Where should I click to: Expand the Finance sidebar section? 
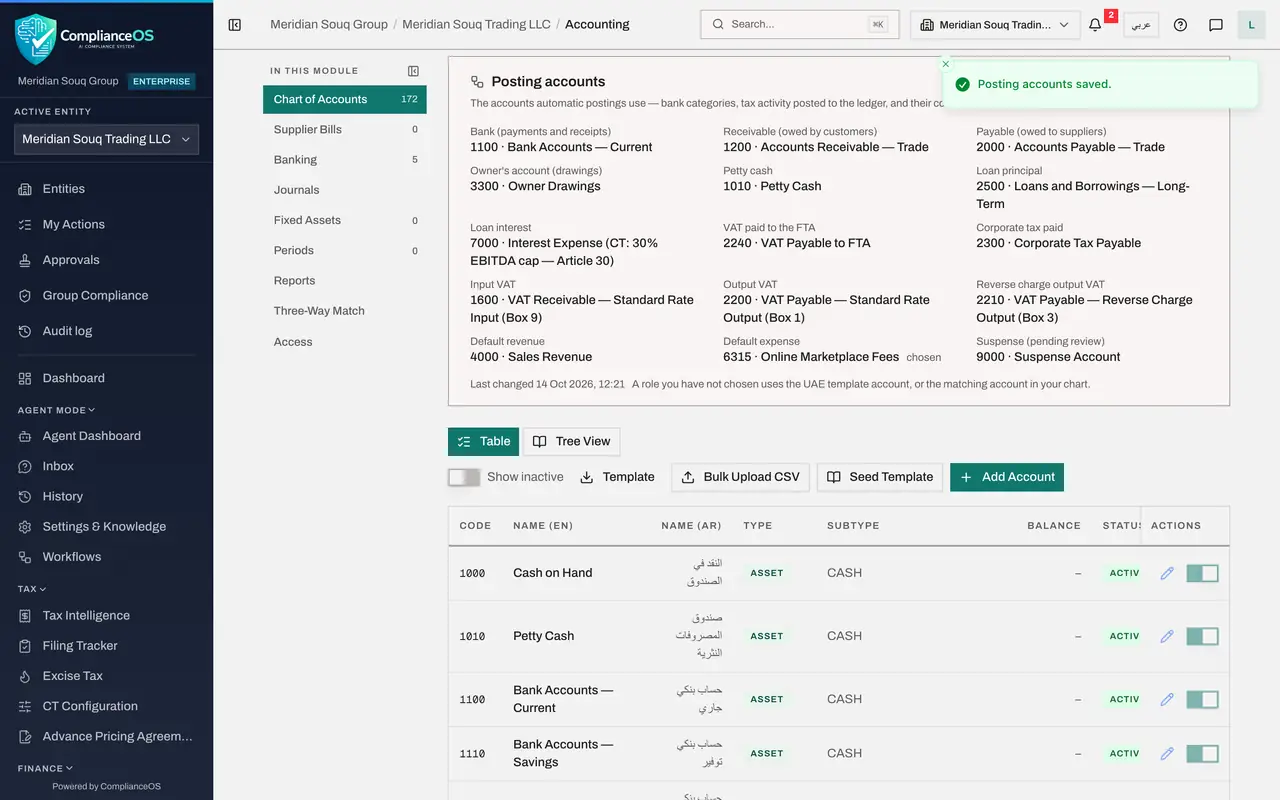pyautogui.click(x=45, y=768)
